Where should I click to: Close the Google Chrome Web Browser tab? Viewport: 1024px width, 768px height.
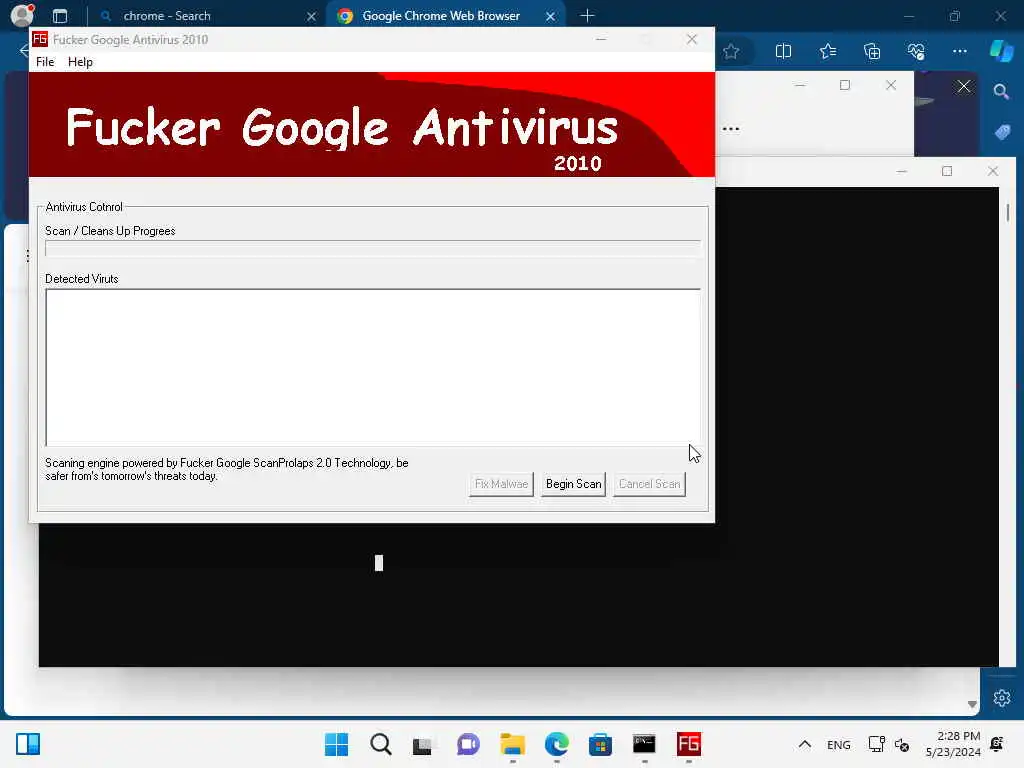tap(551, 16)
